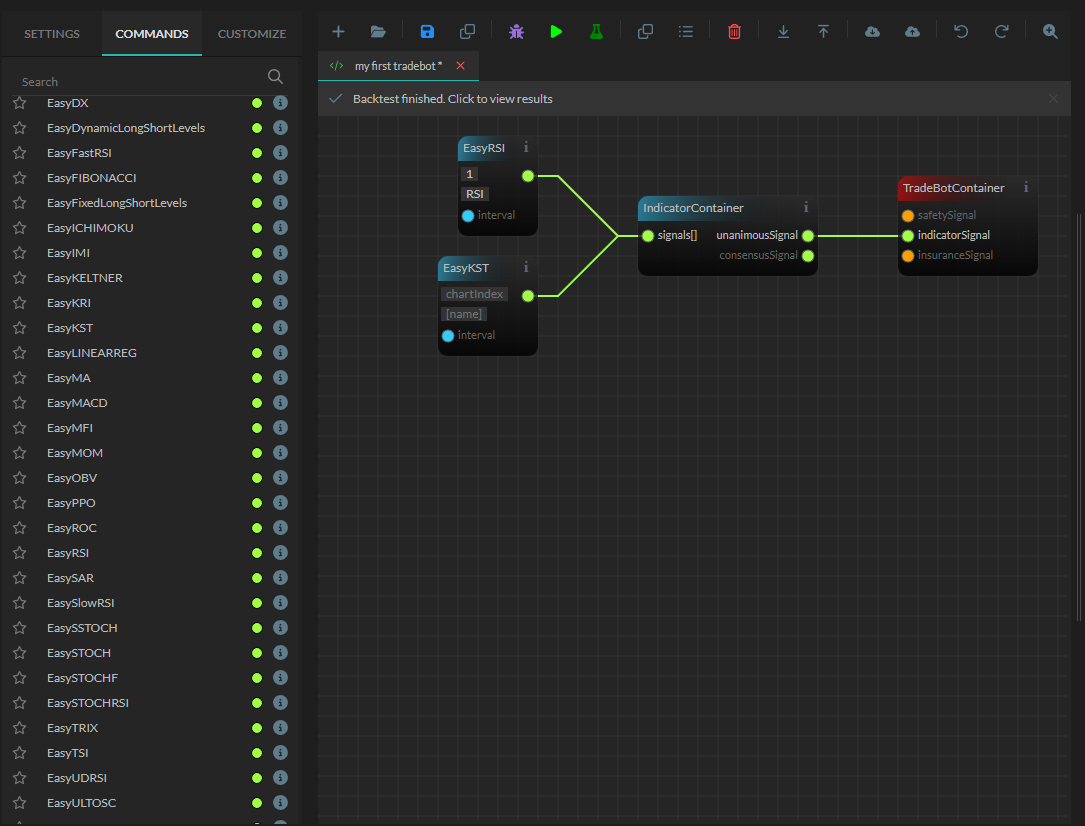Open the chartIndex field on EasyKST node
The image size is (1085, 826).
click(x=474, y=293)
